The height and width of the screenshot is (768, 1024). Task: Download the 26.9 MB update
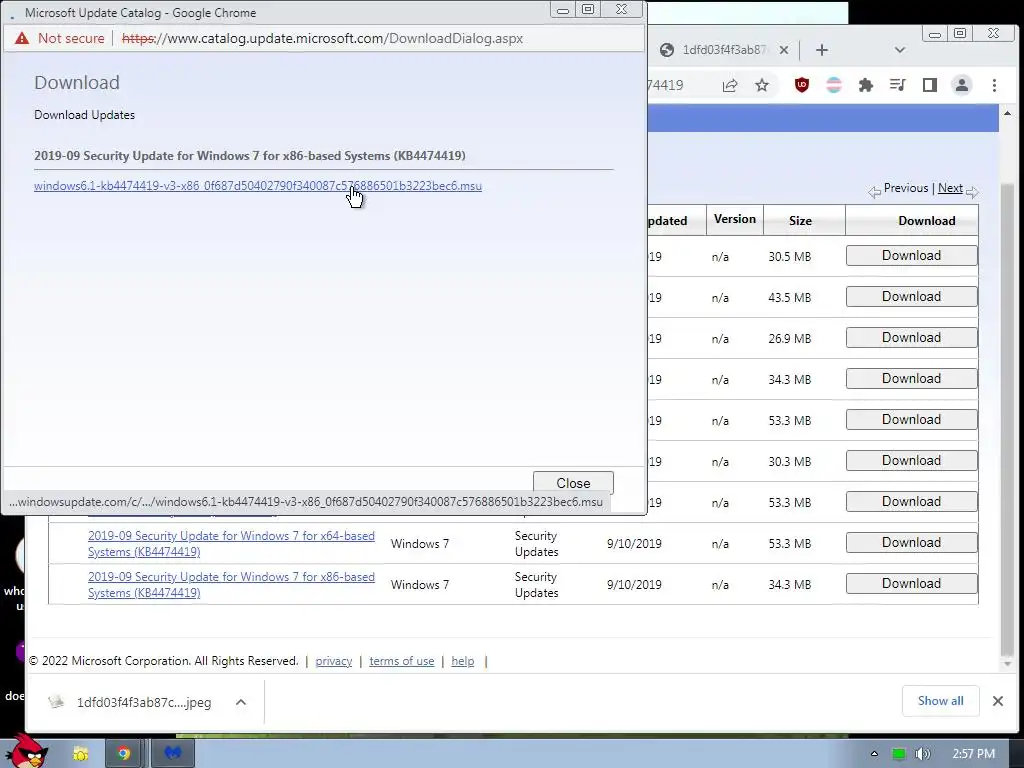pos(912,338)
